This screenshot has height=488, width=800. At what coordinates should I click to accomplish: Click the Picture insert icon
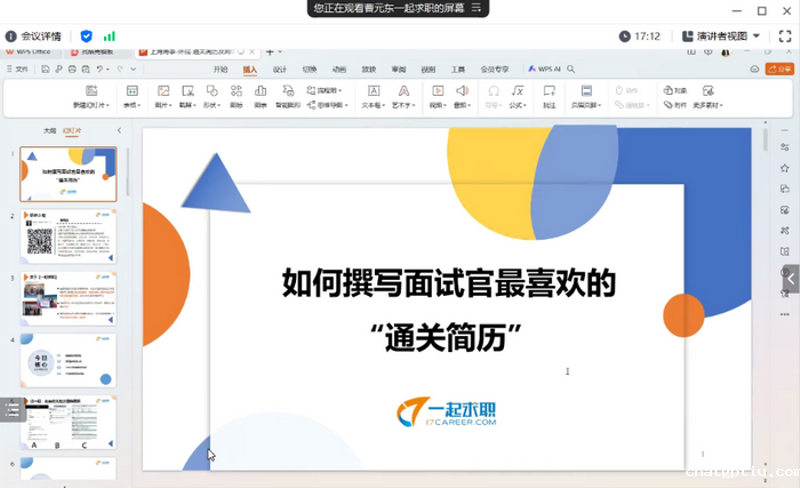[x=163, y=91]
